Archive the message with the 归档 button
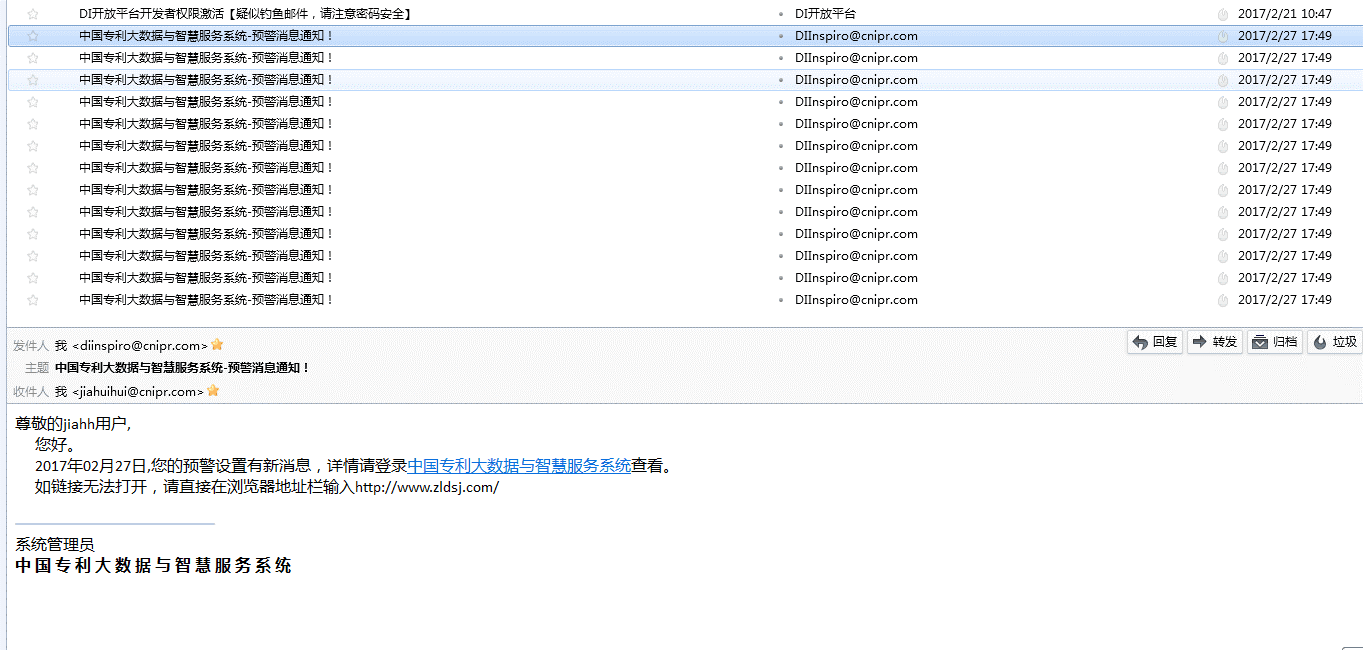This screenshot has width=1363, height=650. pyautogui.click(x=1274, y=342)
